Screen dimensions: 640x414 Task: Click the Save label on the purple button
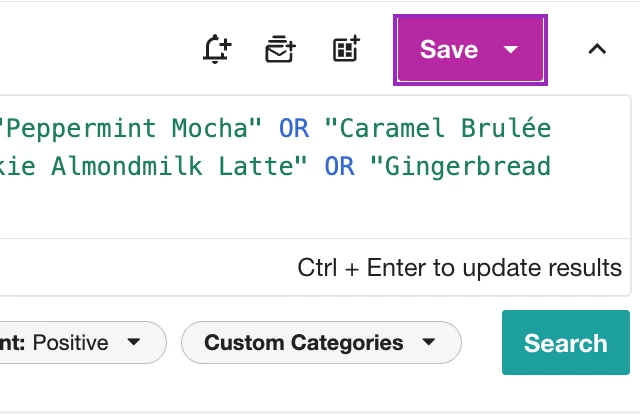[x=449, y=49]
